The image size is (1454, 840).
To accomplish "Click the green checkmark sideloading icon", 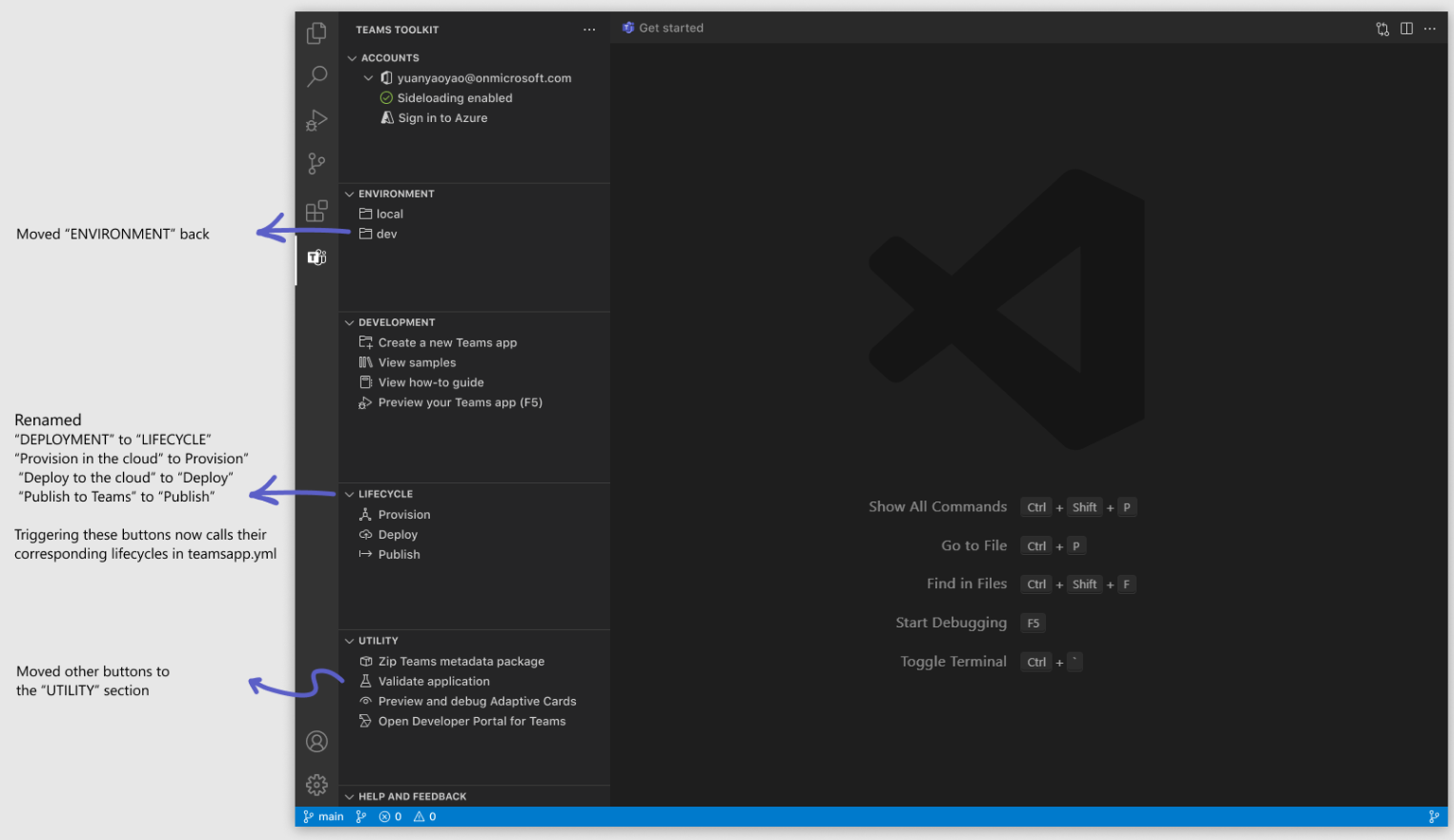I will coord(386,98).
